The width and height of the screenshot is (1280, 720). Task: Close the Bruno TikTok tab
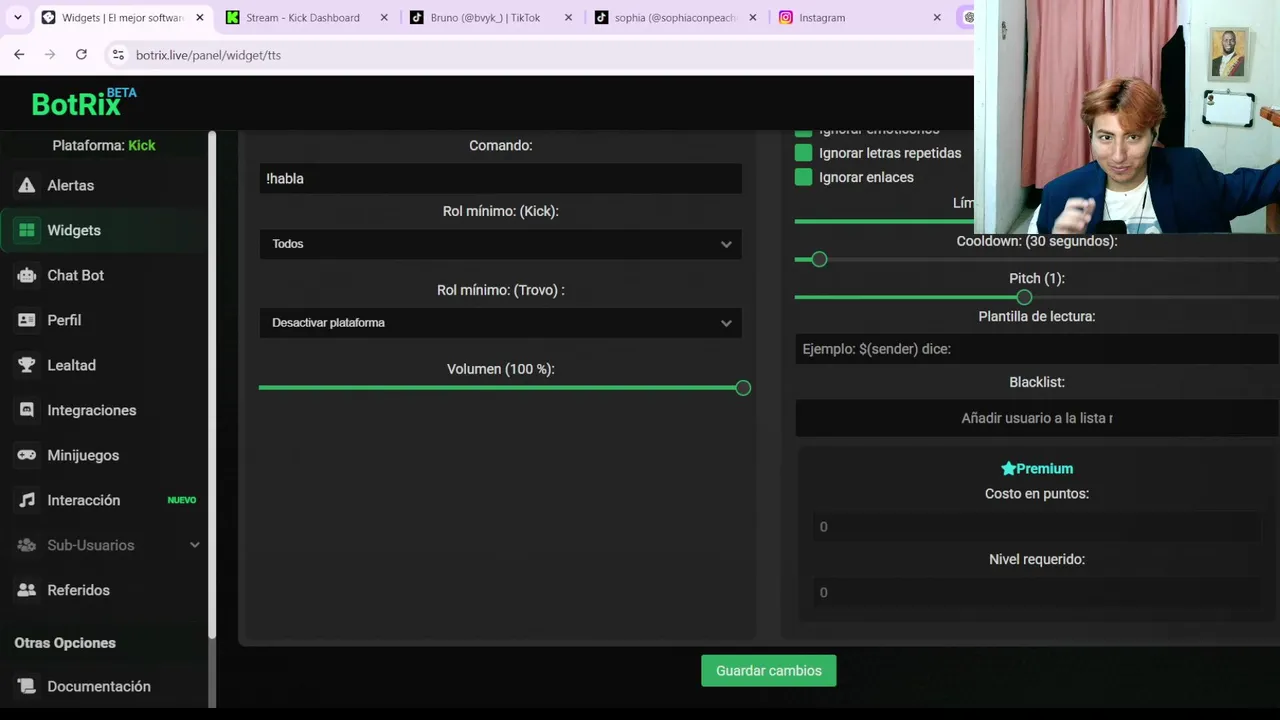569,17
